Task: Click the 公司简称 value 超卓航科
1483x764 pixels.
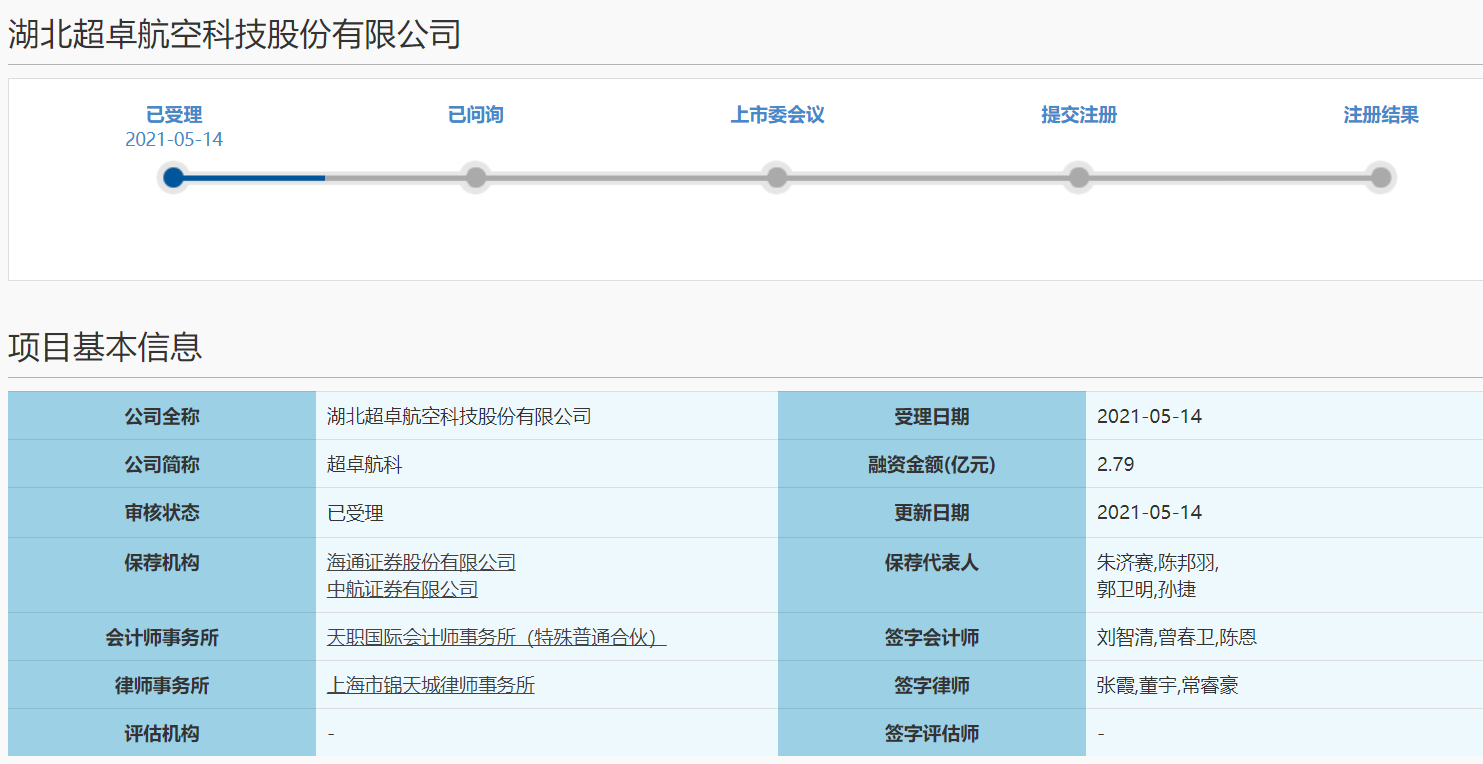Action: tap(365, 465)
